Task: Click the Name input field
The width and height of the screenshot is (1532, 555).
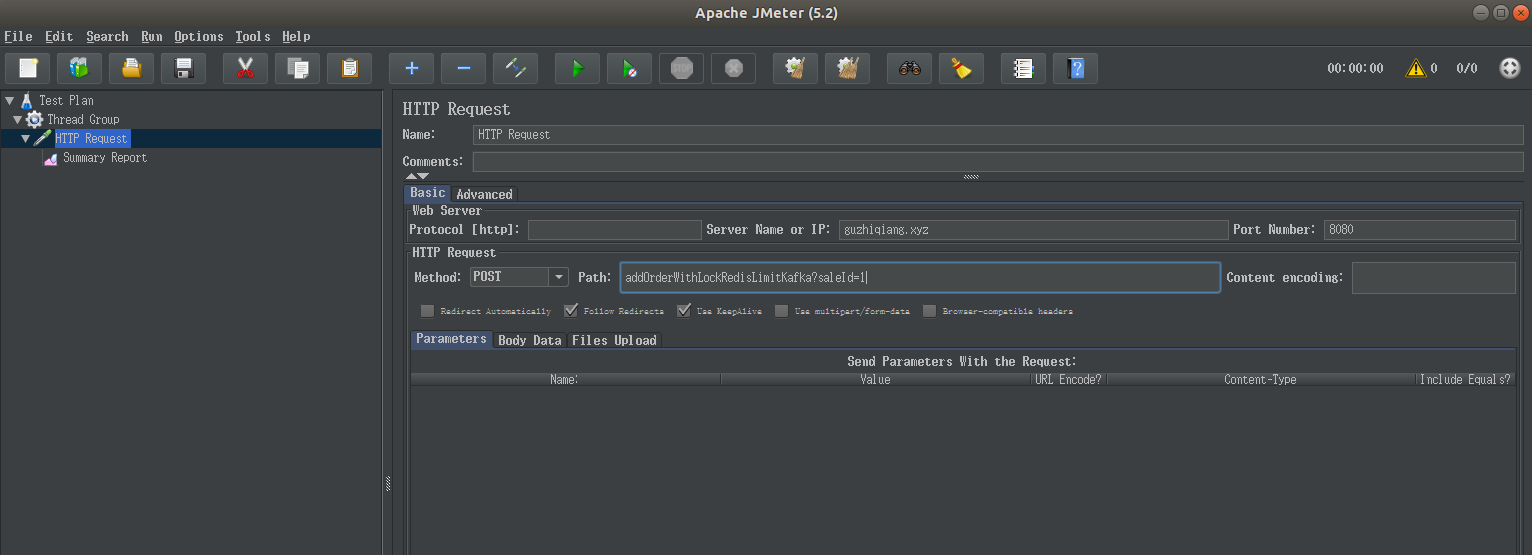Action: pyautogui.click(x=998, y=134)
